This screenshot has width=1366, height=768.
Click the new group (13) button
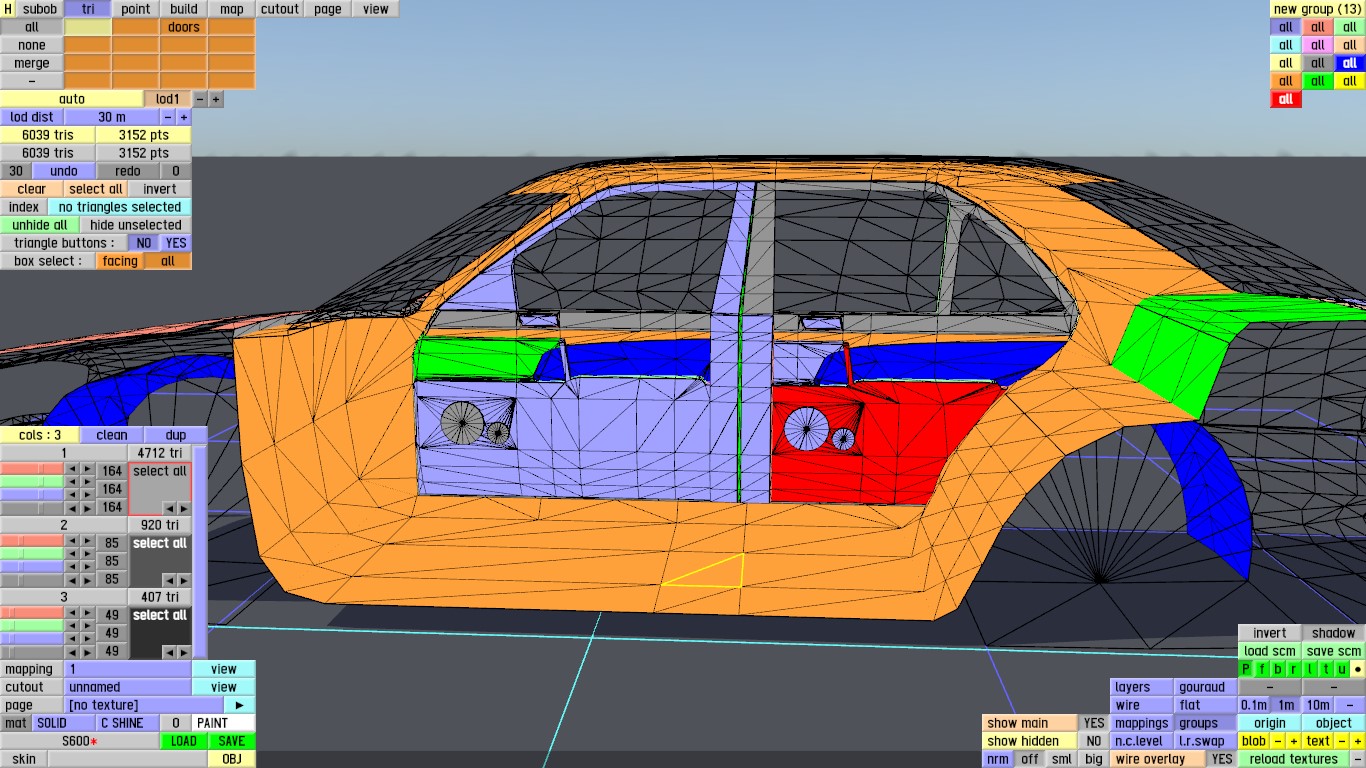[1318, 9]
